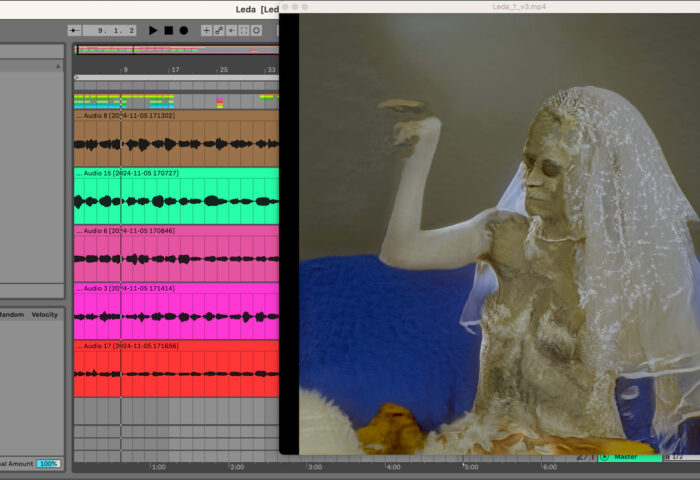Click the Audio 3 clip waveform
This screenshot has height=480, width=700.
pos(176,316)
